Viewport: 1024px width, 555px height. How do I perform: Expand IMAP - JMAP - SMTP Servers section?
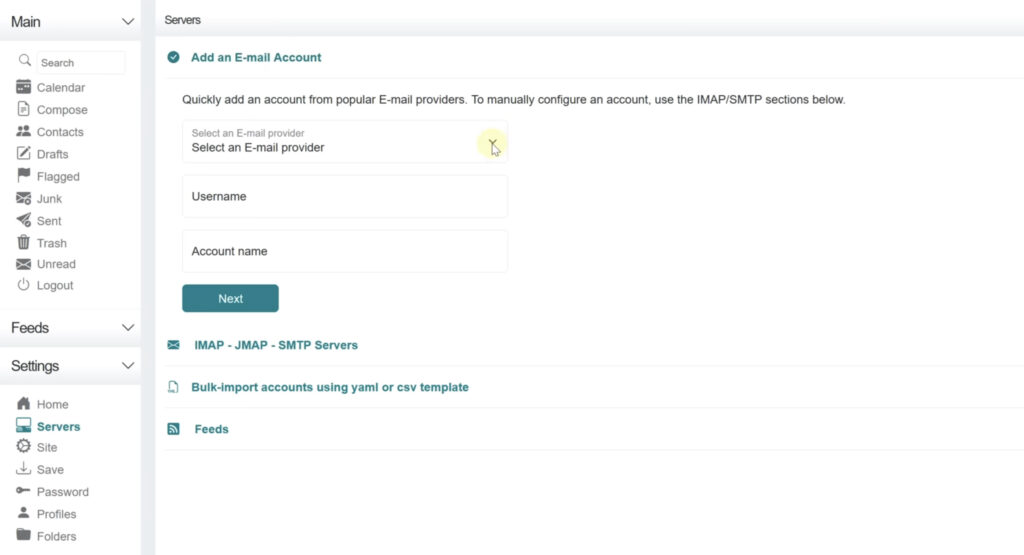click(x=275, y=345)
